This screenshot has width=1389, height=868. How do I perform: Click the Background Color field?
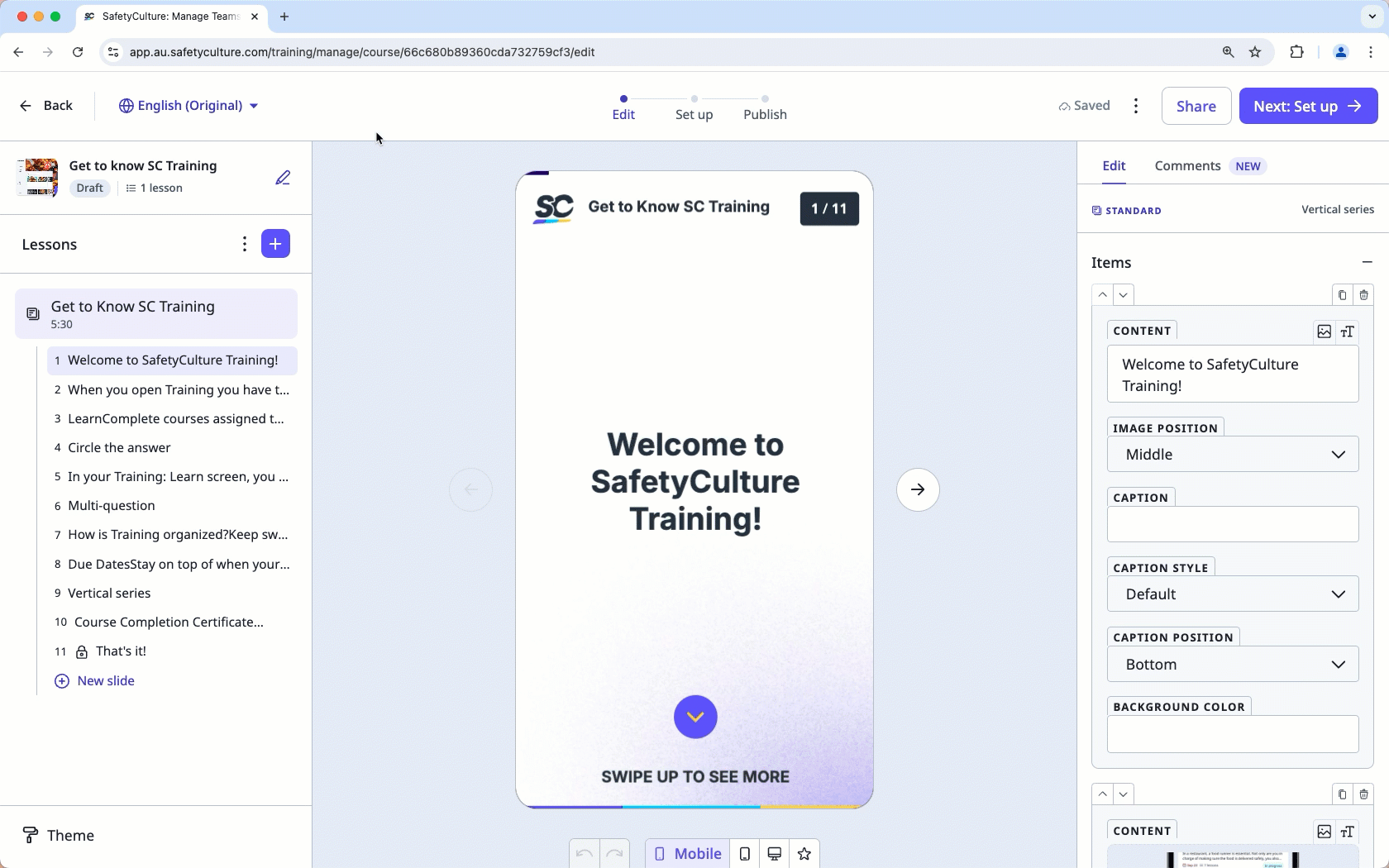coord(1233,734)
